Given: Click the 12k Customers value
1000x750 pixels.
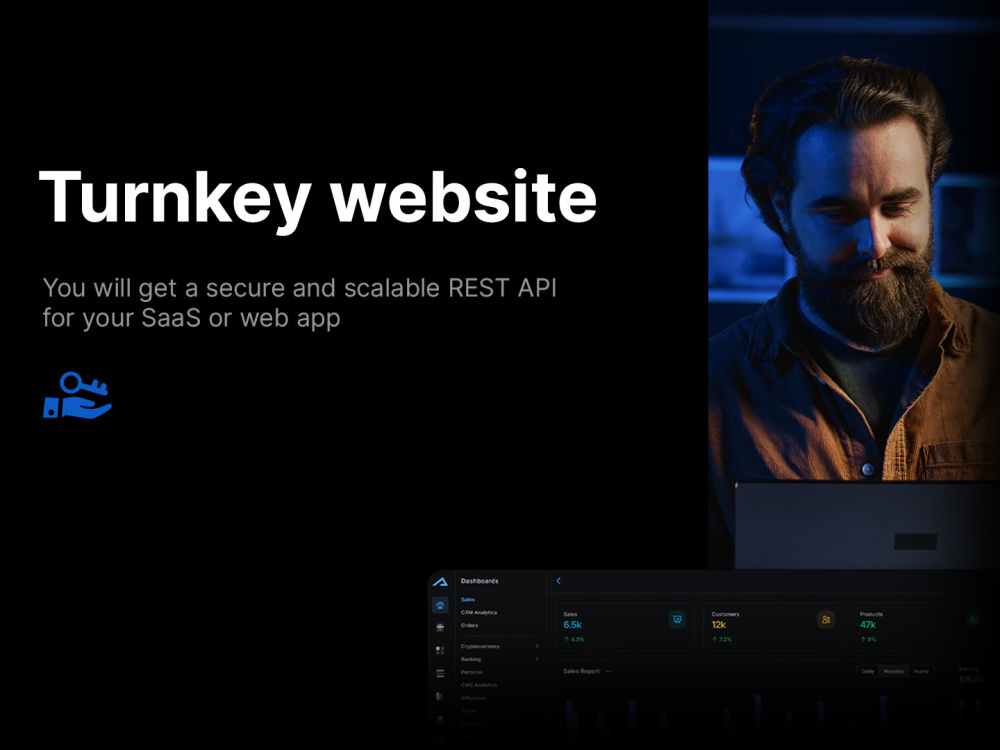Looking at the screenshot, I should [x=719, y=625].
